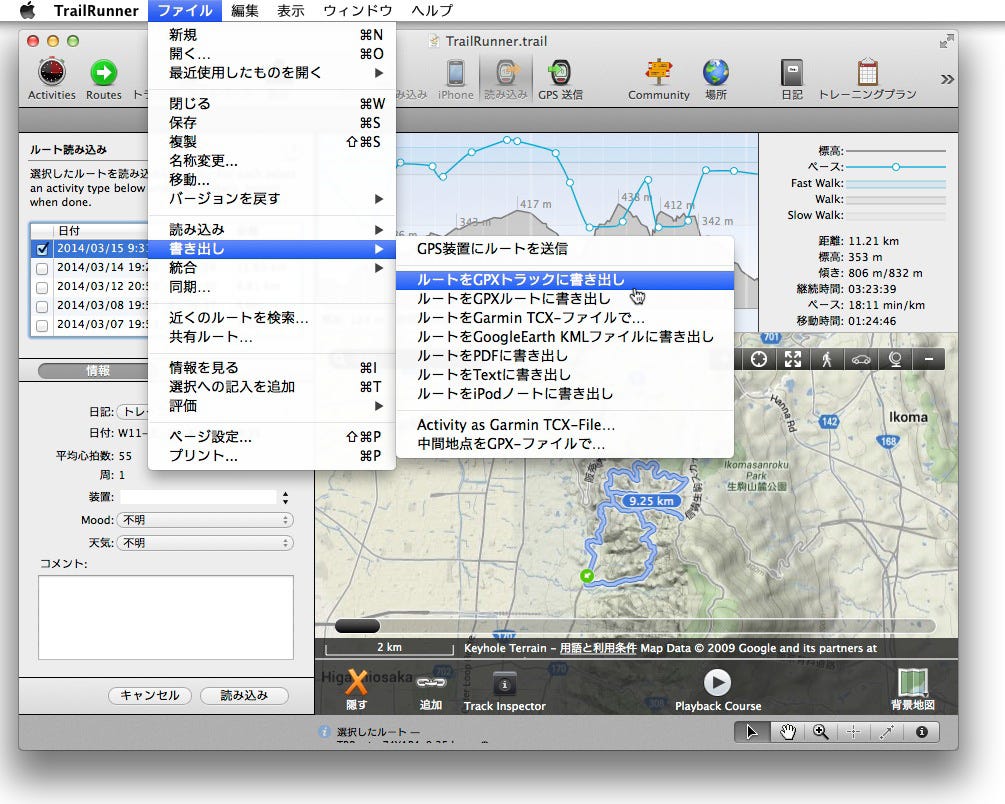Screen dimensions: 1005x804
Task: Expand the 最近使用したものを開く submenu
Action: (272, 72)
